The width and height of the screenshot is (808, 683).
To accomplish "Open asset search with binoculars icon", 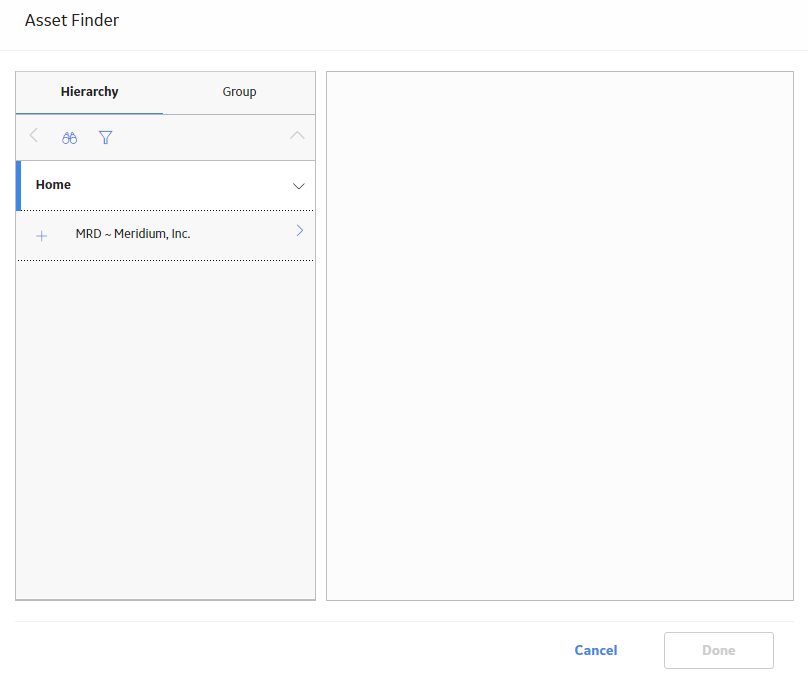I will pos(70,138).
